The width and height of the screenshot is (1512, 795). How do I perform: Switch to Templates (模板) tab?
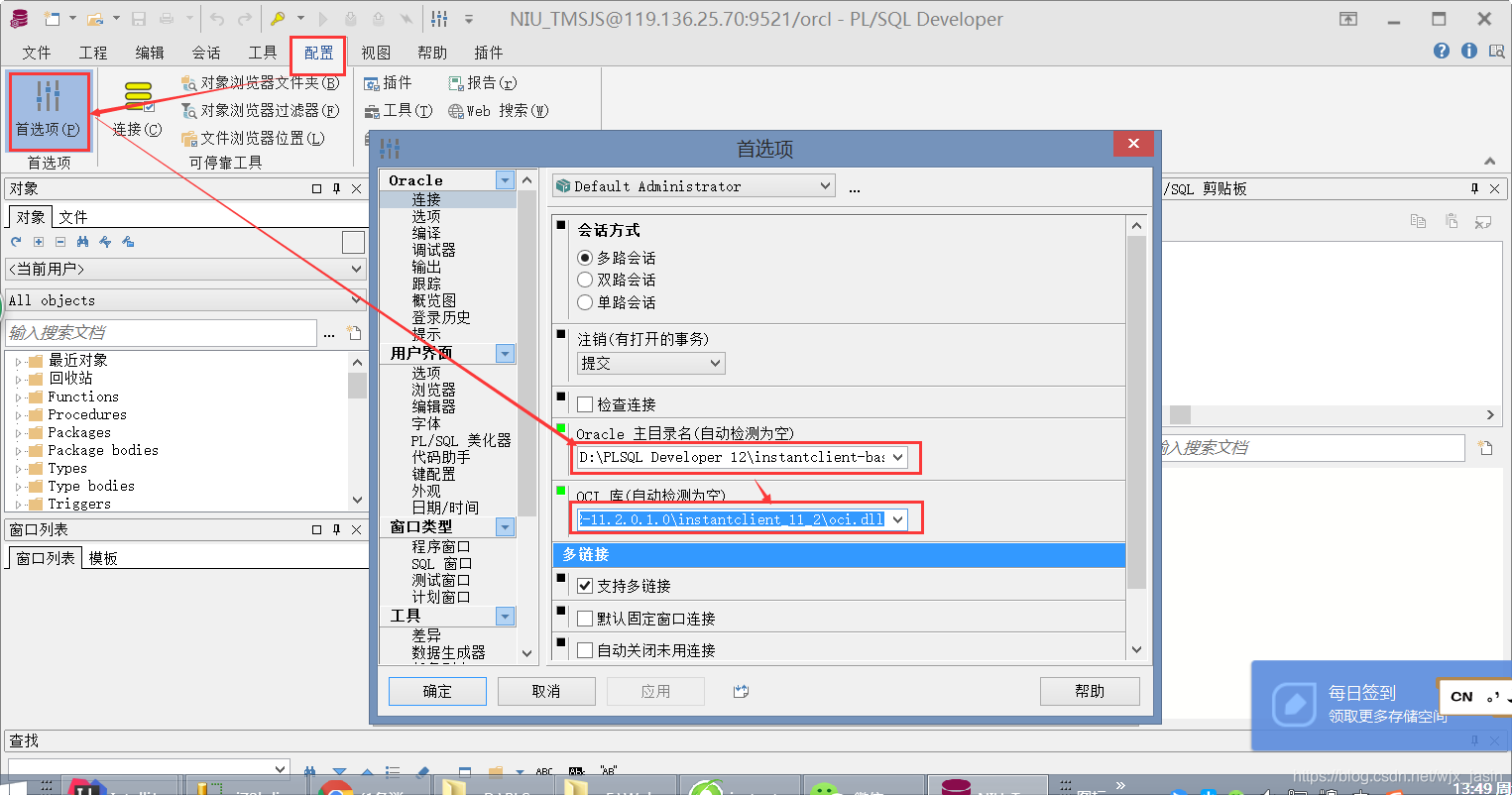[103, 559]
